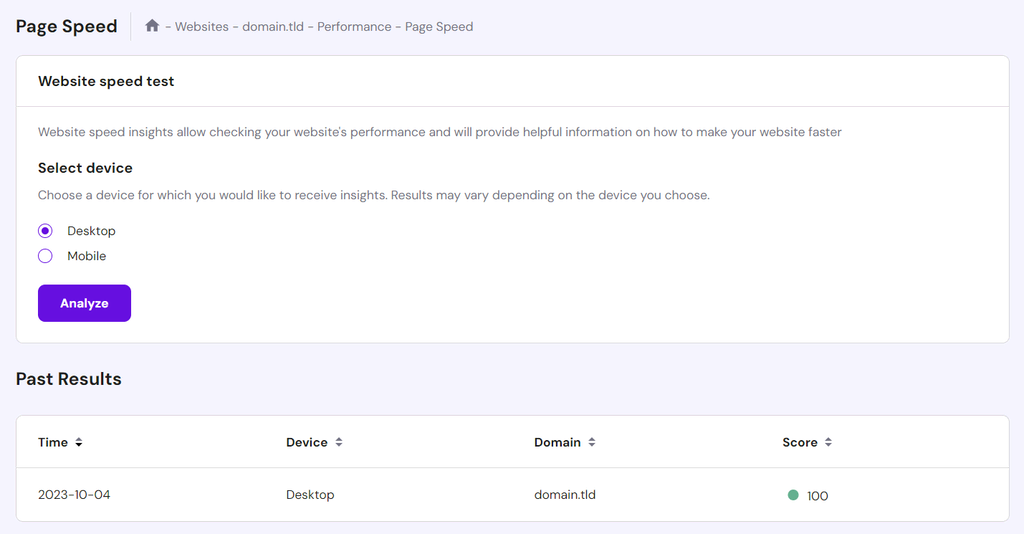Go to Websites in the breadcrumb
This screenshot has width=1024, height=534.
[202, 27]
